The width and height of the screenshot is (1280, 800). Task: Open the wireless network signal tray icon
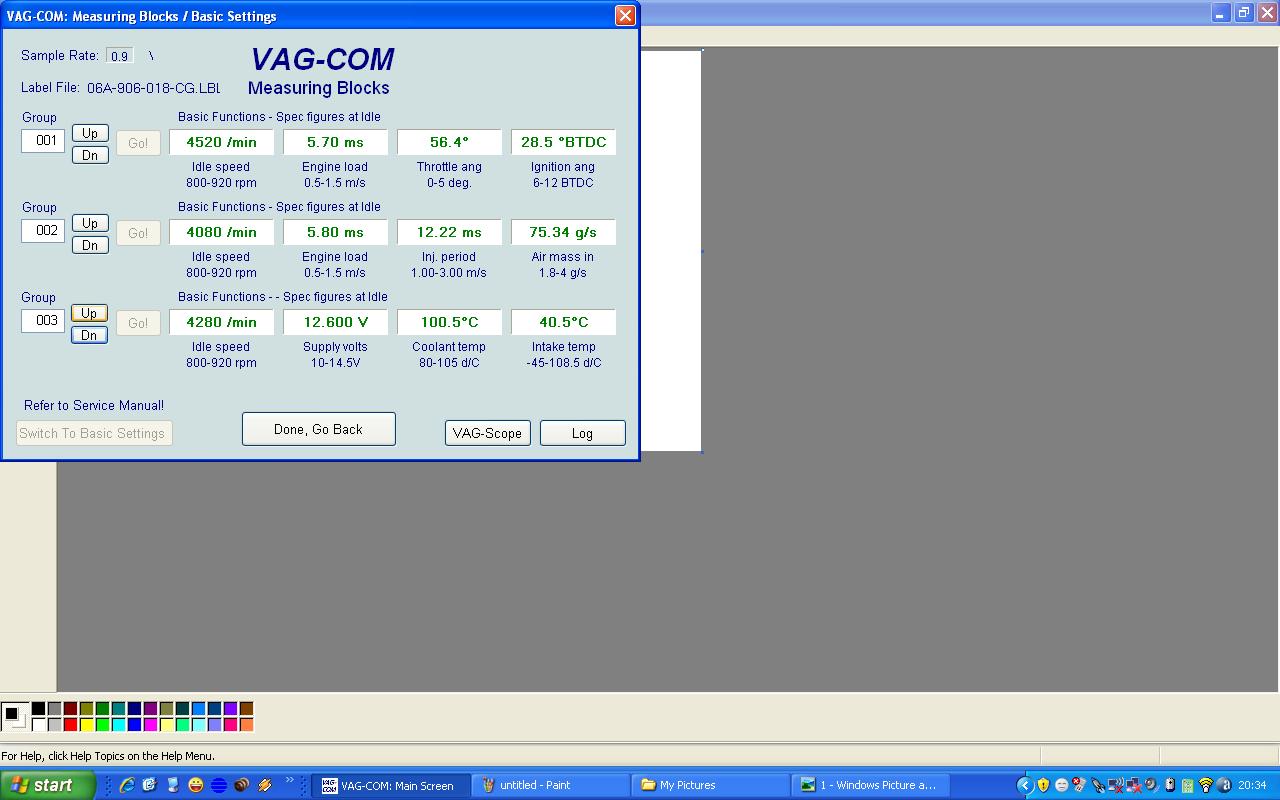(x=1205, y=785)
